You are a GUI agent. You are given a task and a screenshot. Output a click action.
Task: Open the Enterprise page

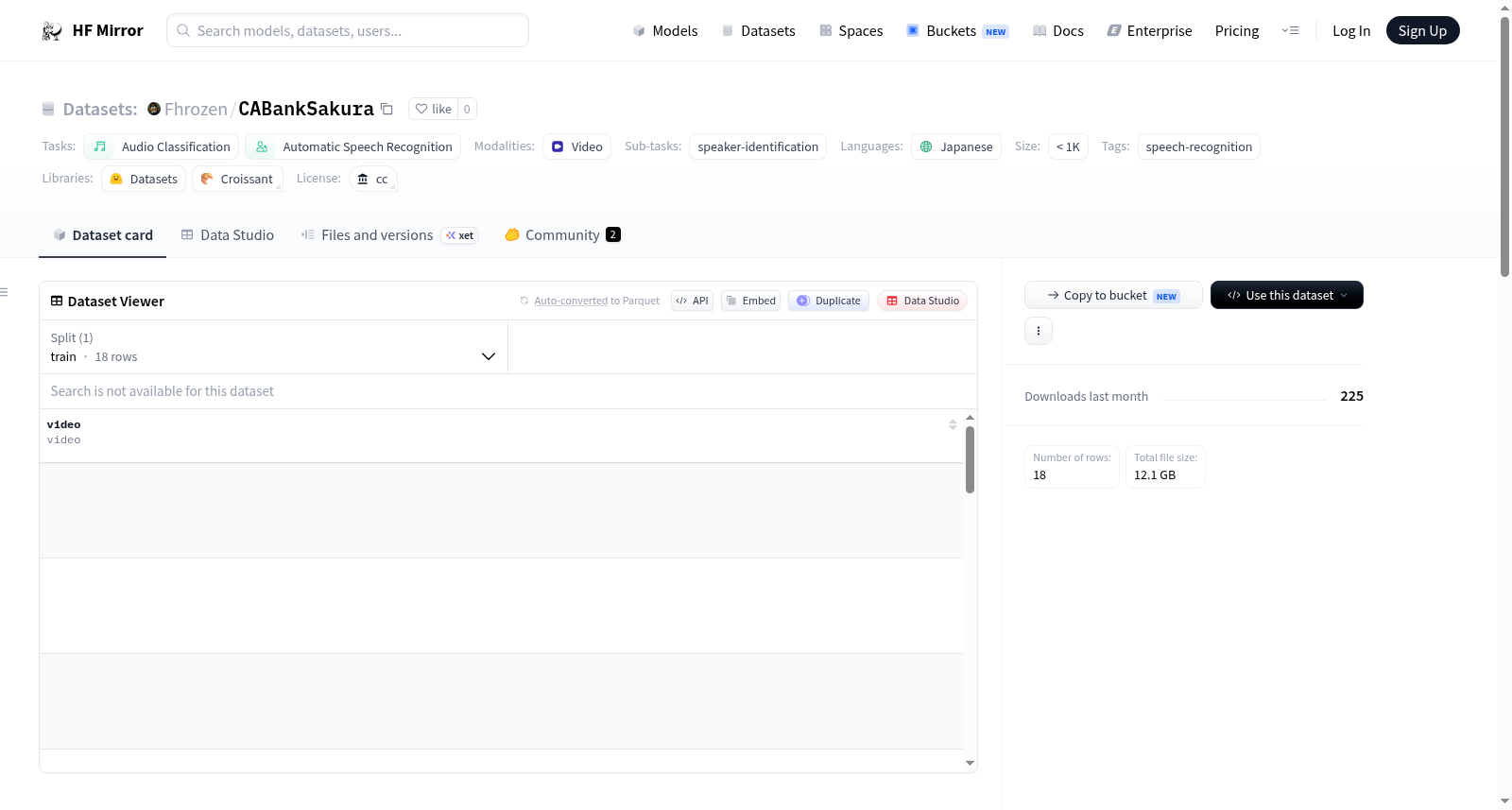point(1149,30)
